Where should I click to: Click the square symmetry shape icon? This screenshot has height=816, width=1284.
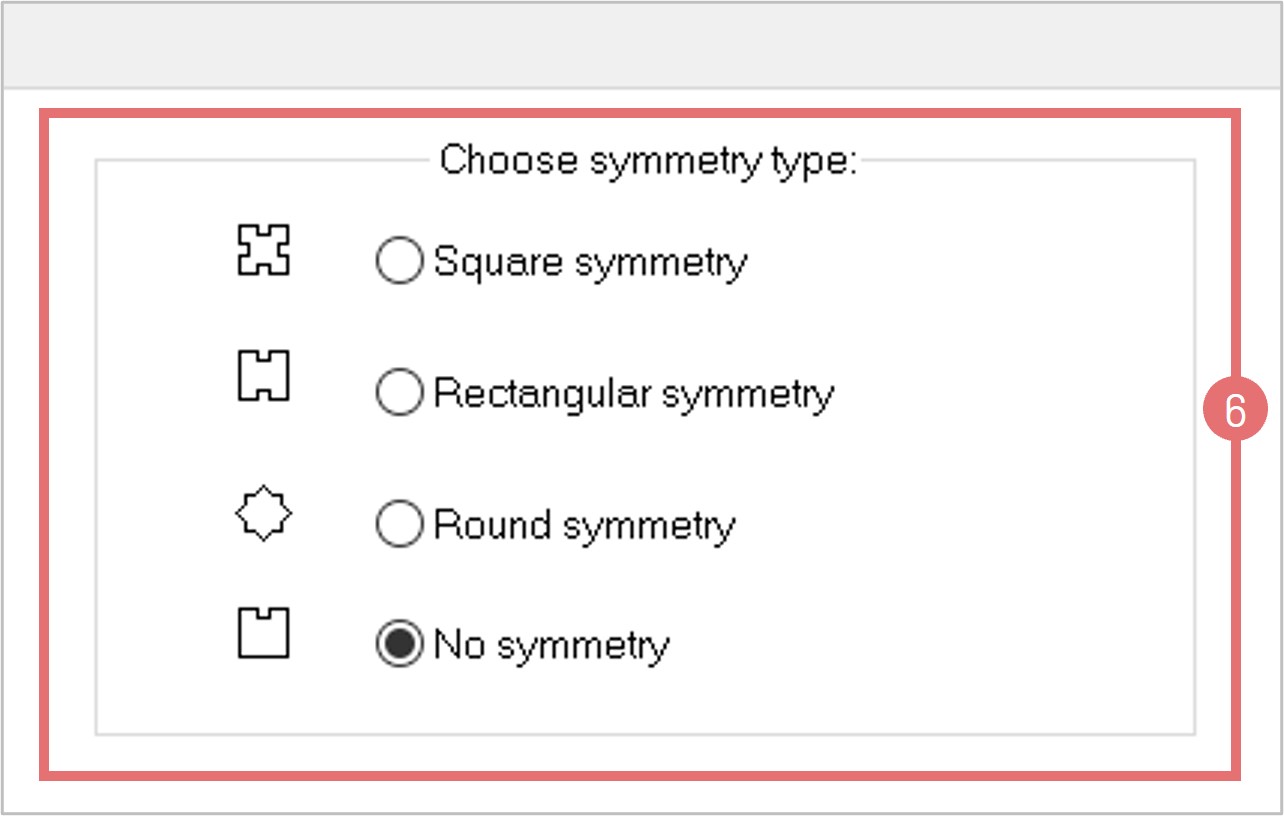click(x=263, y=250)
